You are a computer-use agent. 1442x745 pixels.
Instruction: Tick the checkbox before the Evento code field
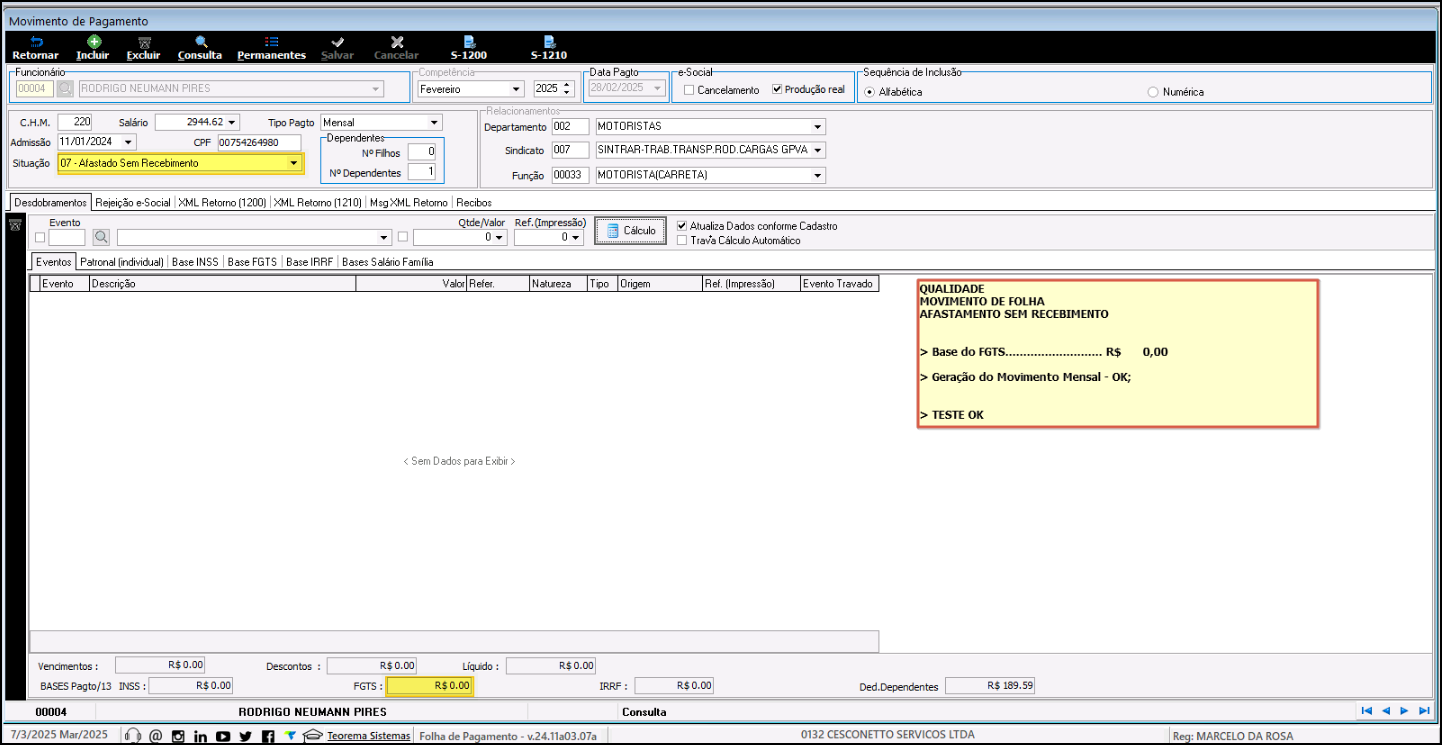pyautogui.click(x=40, y=238)
